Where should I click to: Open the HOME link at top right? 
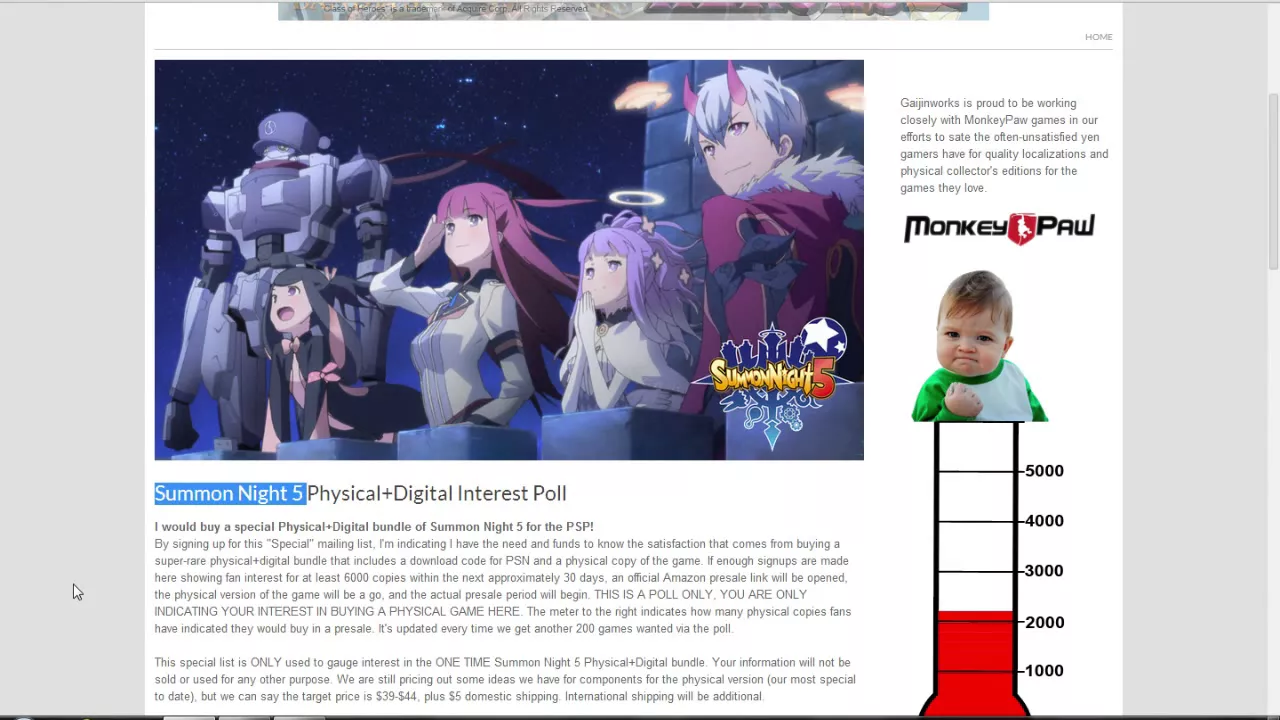coord(1098,37)
